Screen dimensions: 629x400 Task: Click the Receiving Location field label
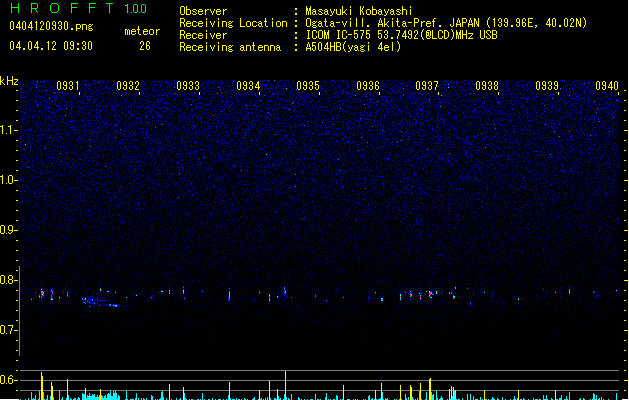click(233, 23)
